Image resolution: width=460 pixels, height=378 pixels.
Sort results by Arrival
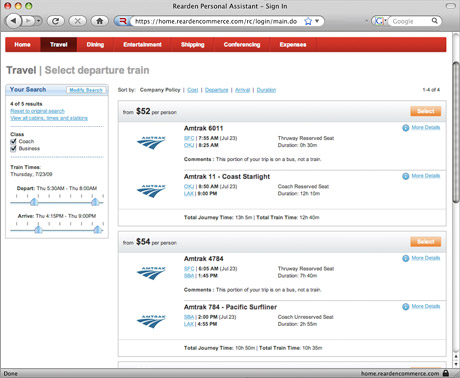(242, 90)
